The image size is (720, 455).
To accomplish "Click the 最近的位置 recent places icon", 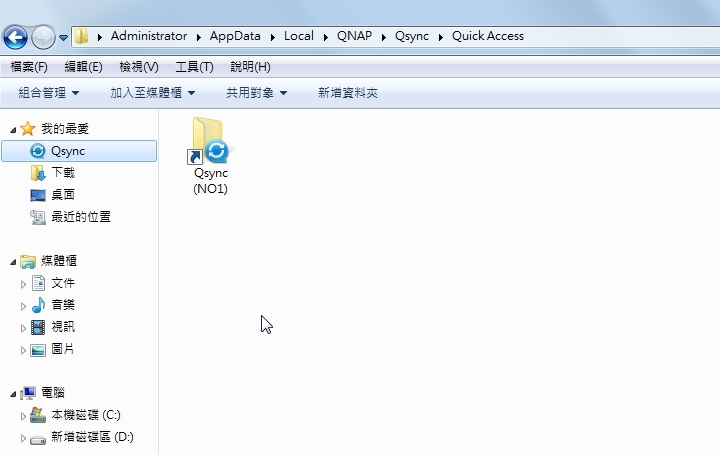I will pyautogui.click(x=38, y=217).
